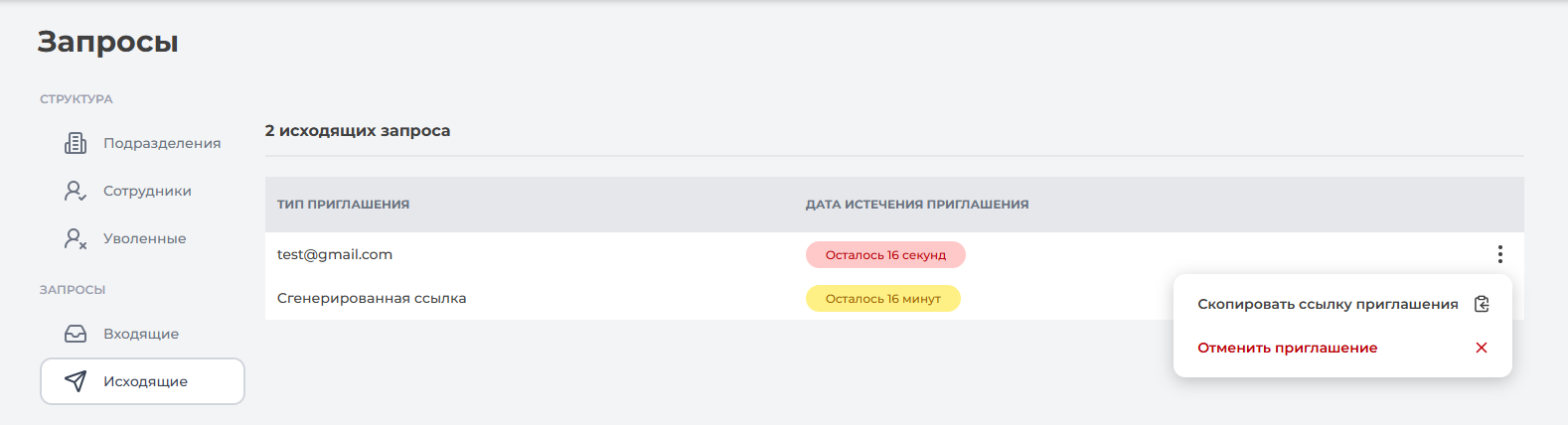Click the Сгенерированная ссылка row text
This screenshot has width=1568, height=425.
pos(372,298)
